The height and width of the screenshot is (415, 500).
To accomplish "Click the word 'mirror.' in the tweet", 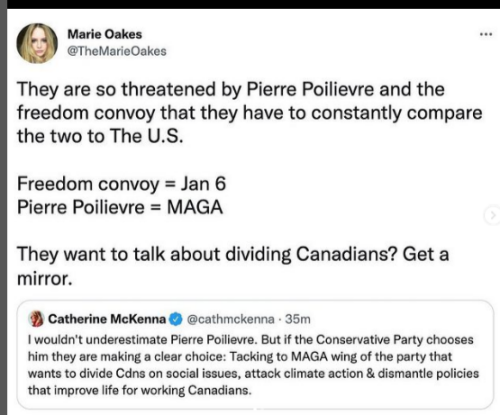I will [45, 278].
